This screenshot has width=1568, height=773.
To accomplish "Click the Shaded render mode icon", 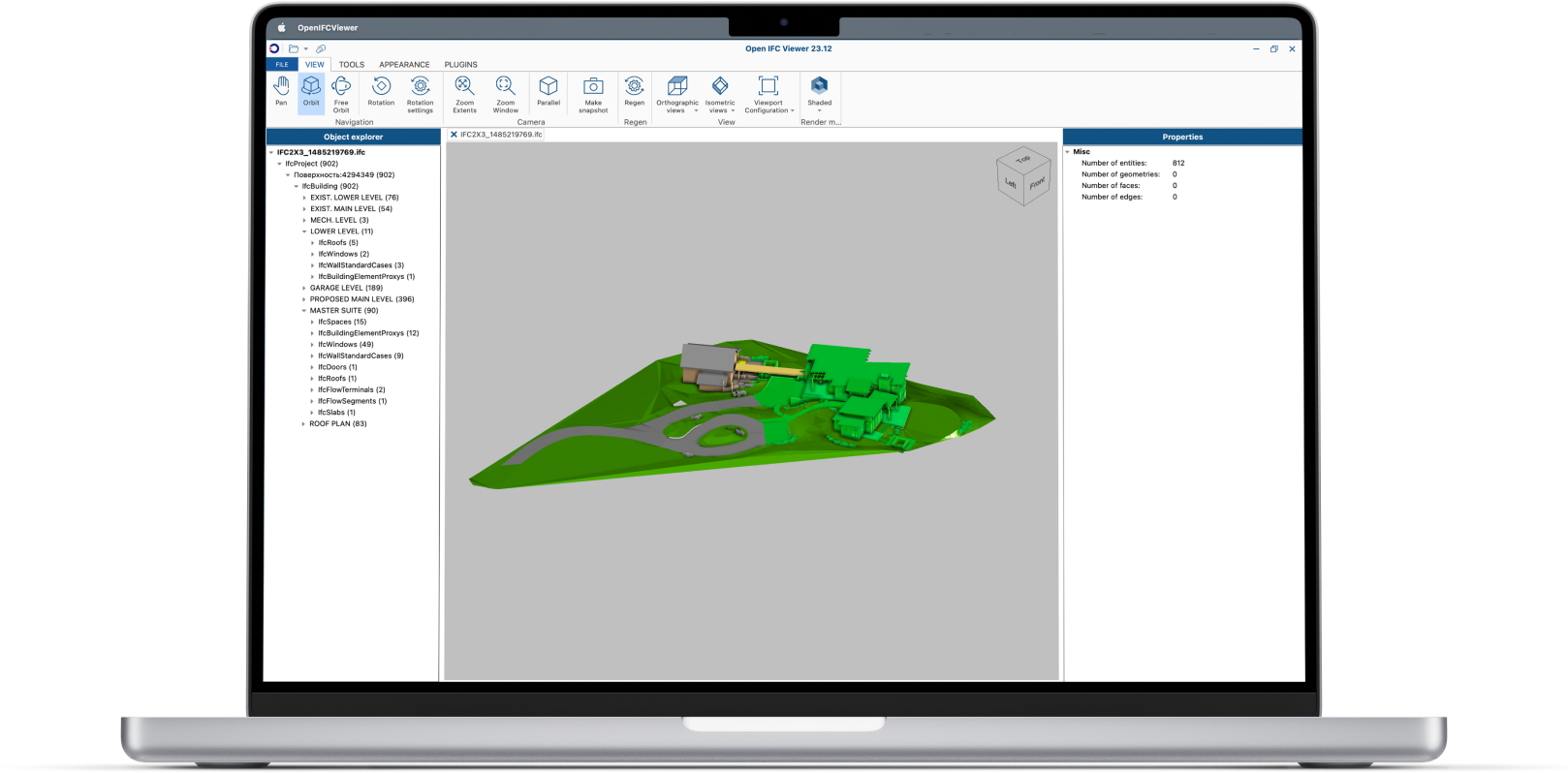I will pyautogui.click(x=820, y=85).
